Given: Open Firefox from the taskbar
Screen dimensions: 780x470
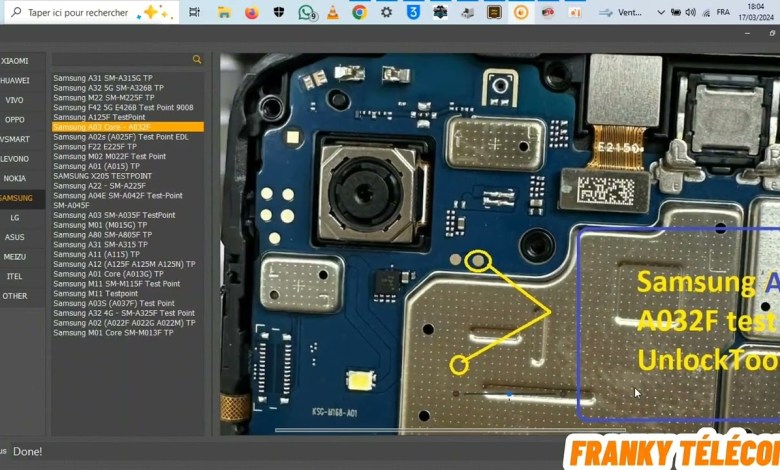Looking at the screenshot, I should [251, 12].
